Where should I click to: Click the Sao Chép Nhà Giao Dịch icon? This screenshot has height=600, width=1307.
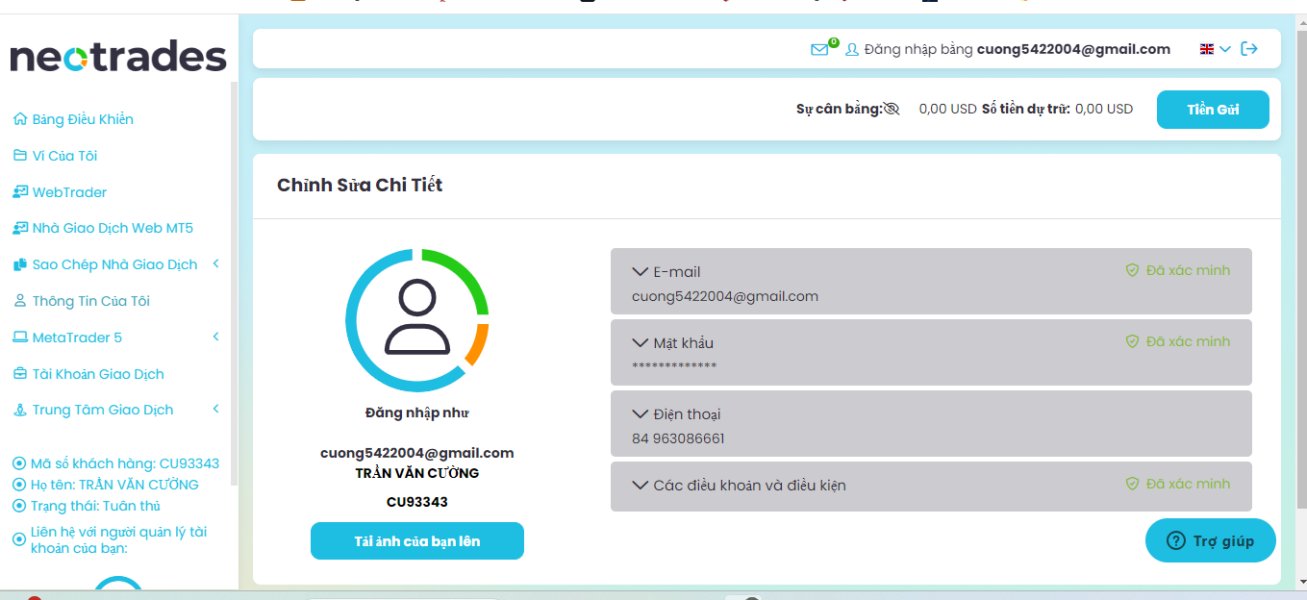pyautogui.click(x=19, y=265)
